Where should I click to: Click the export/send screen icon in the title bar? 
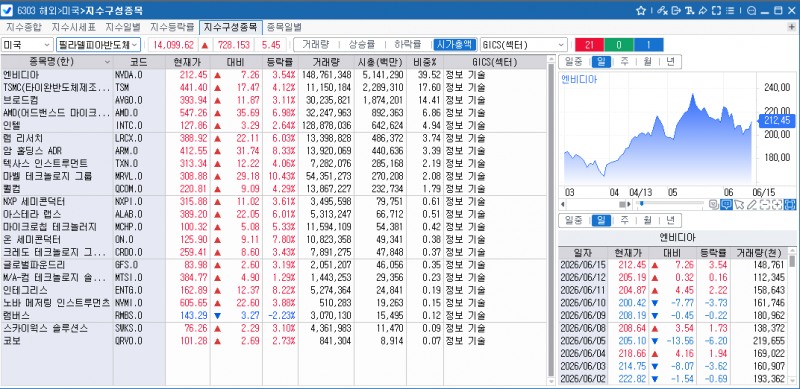click(676, 10)
